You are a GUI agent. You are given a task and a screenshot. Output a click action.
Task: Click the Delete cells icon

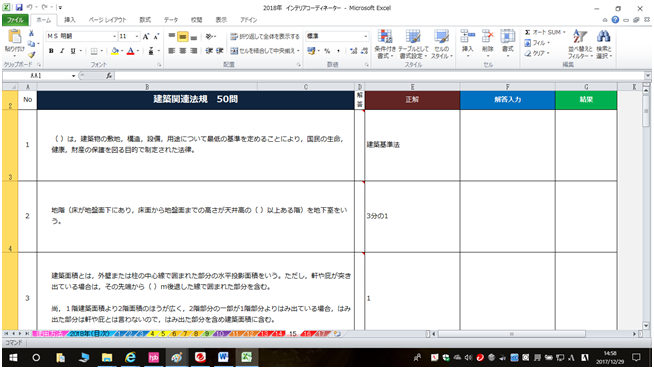coord(488,37)
